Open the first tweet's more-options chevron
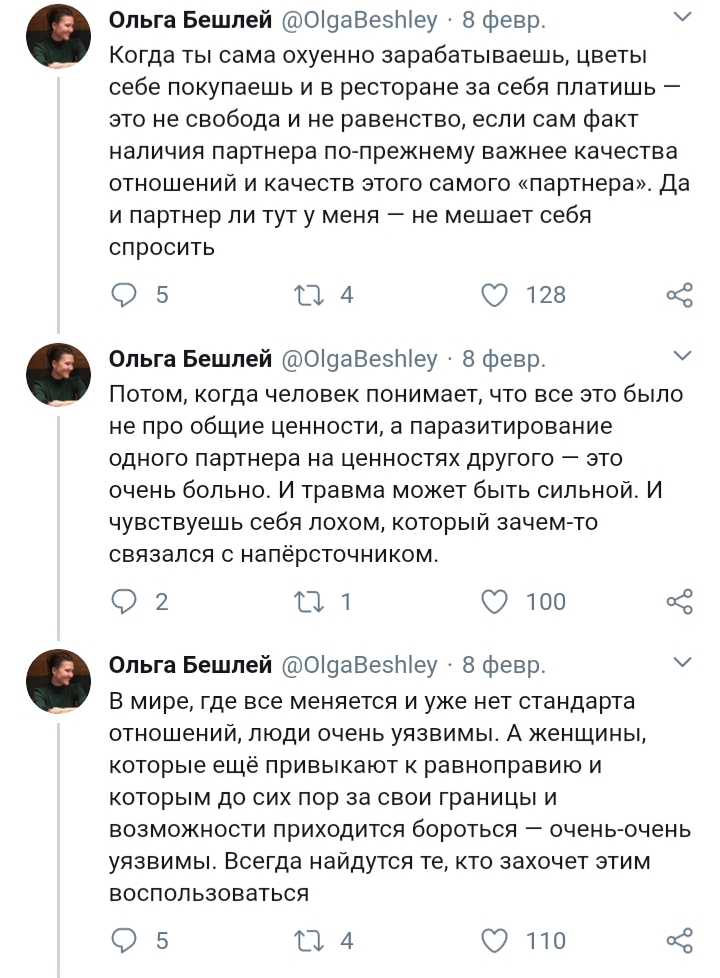 click(682, 17)
